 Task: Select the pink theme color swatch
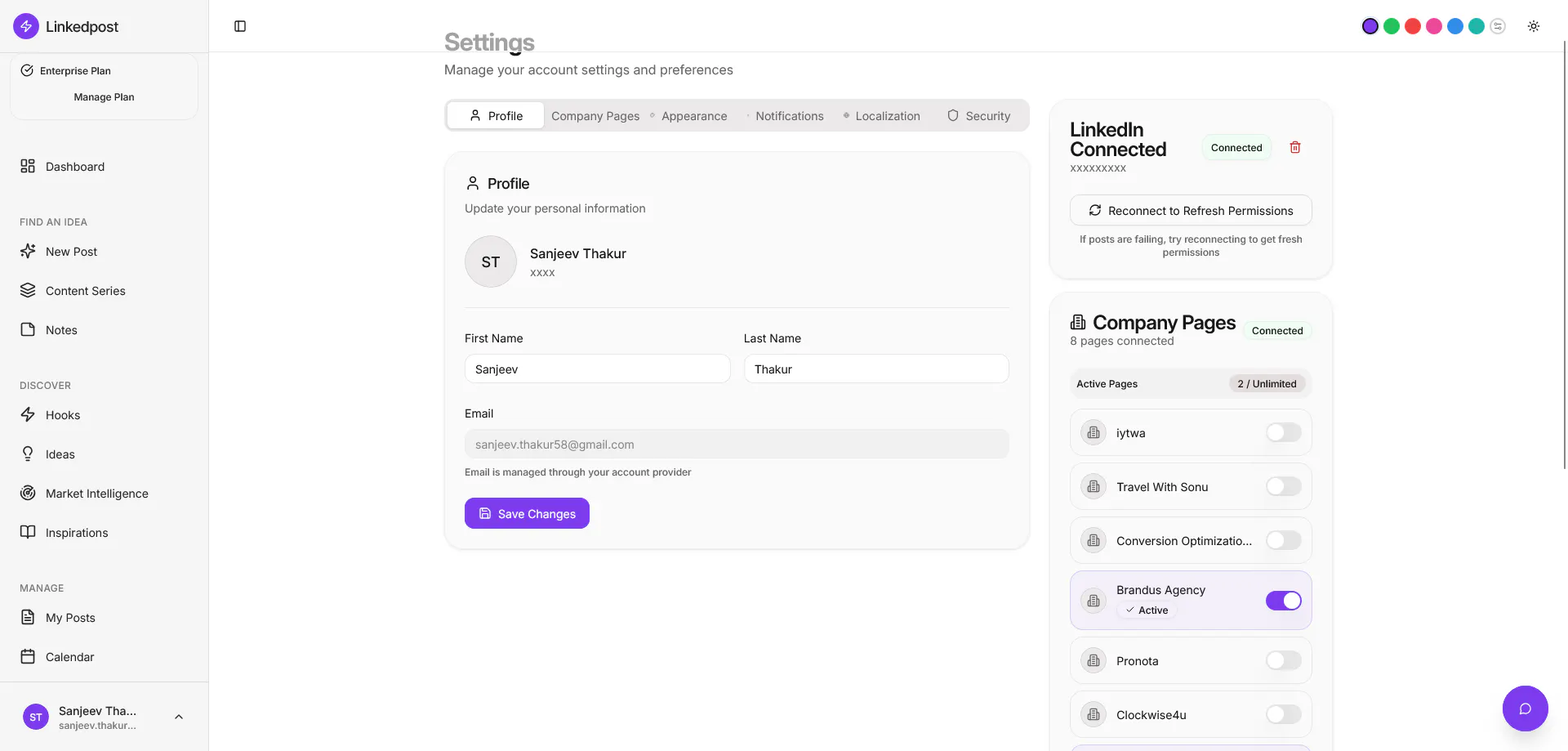[1434, 26]
